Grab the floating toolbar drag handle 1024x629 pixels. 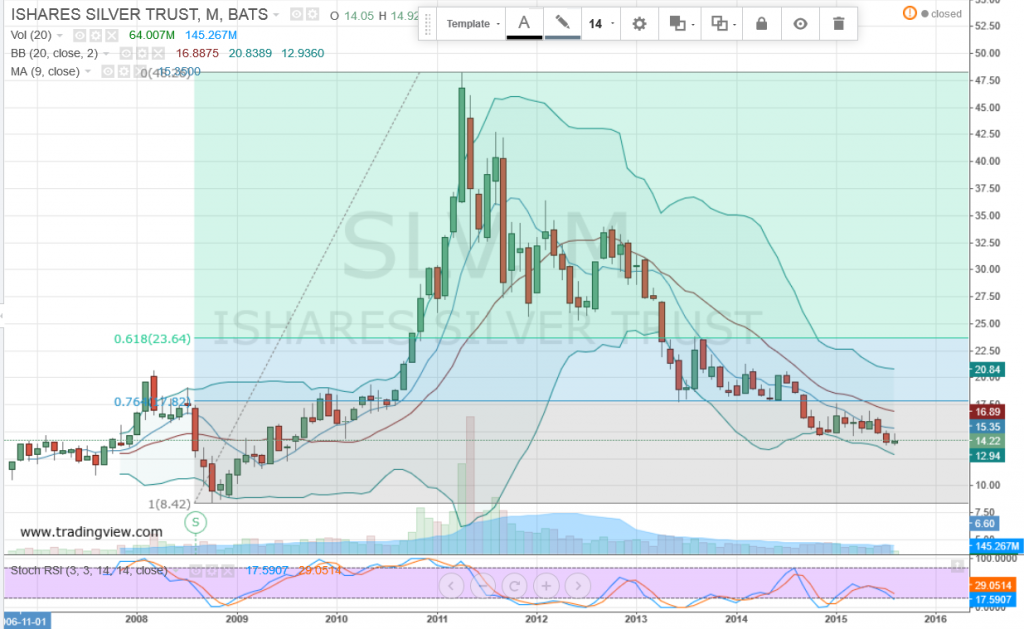pyautogui.click(x=428, y=24)
